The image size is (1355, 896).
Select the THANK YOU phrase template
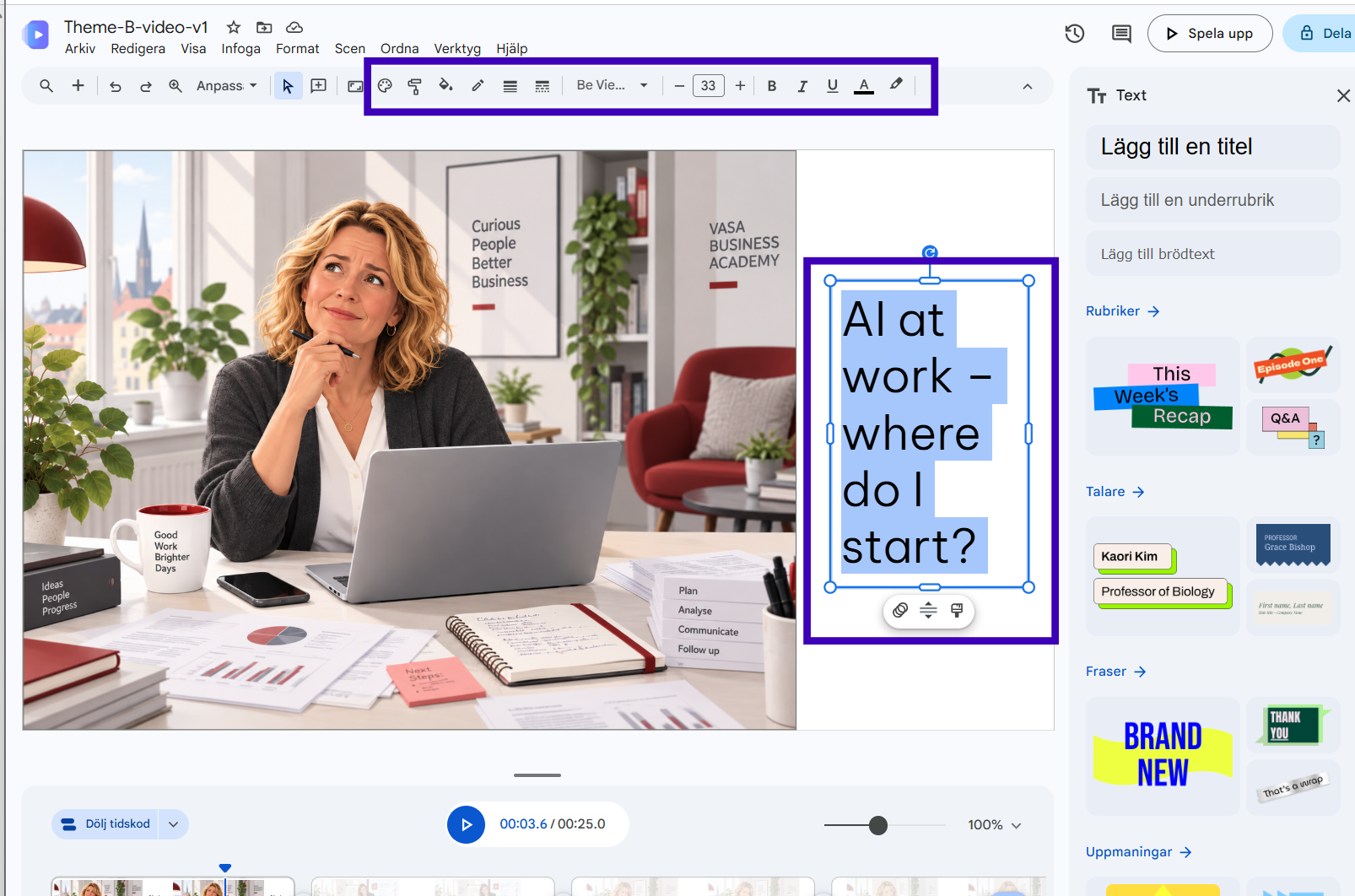[x=1293, y=725]
